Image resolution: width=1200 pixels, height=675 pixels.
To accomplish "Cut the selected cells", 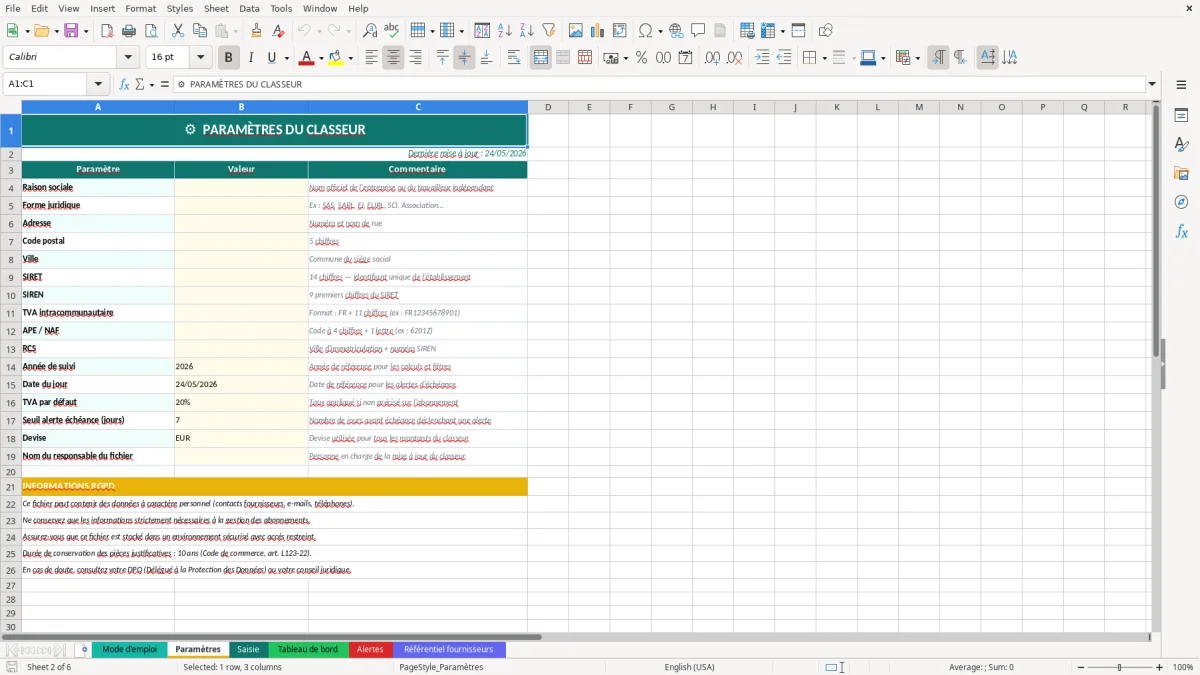I will point(177,31).
